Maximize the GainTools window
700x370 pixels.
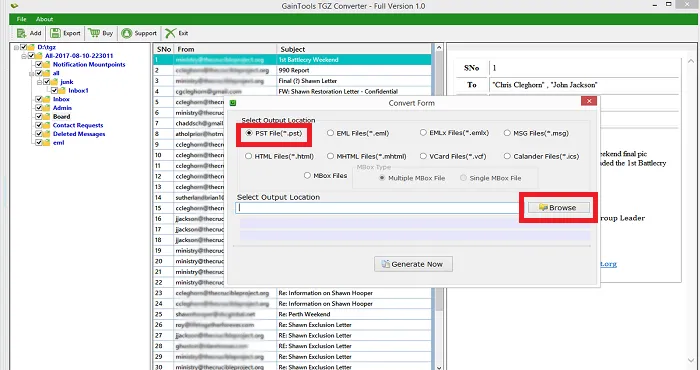(669, 4)
